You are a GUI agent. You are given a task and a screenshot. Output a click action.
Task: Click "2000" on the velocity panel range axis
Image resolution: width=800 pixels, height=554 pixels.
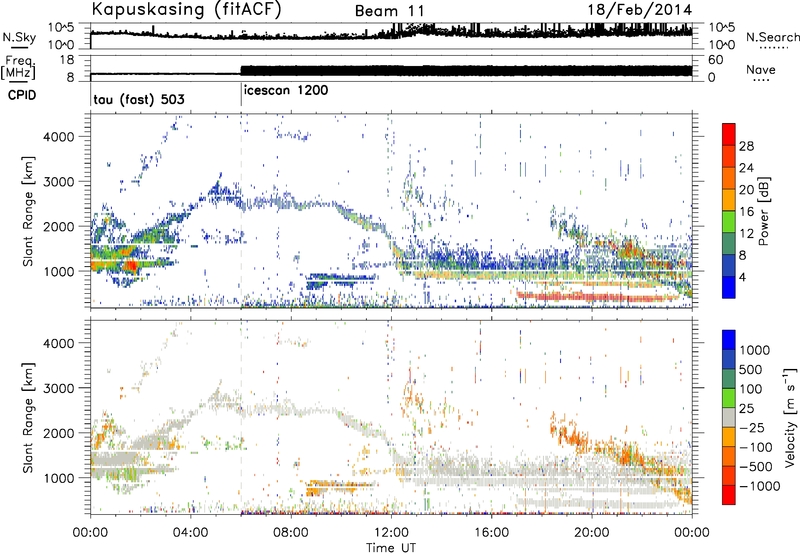pyautogui.click(x=59, y=433)
